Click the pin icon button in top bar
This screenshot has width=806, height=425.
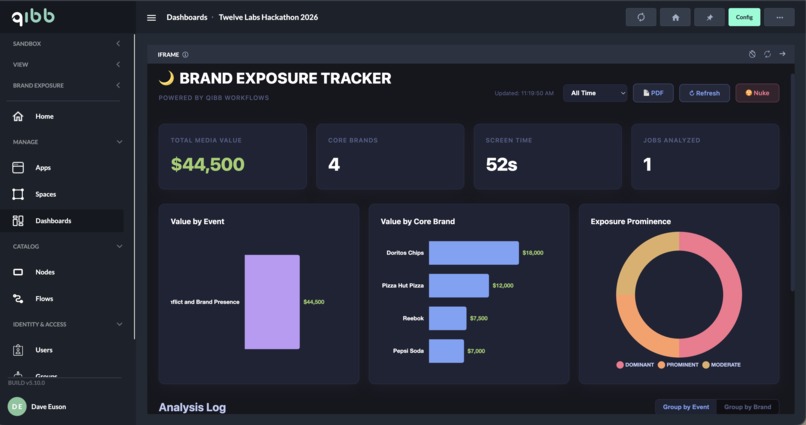[x=709, y=17]
